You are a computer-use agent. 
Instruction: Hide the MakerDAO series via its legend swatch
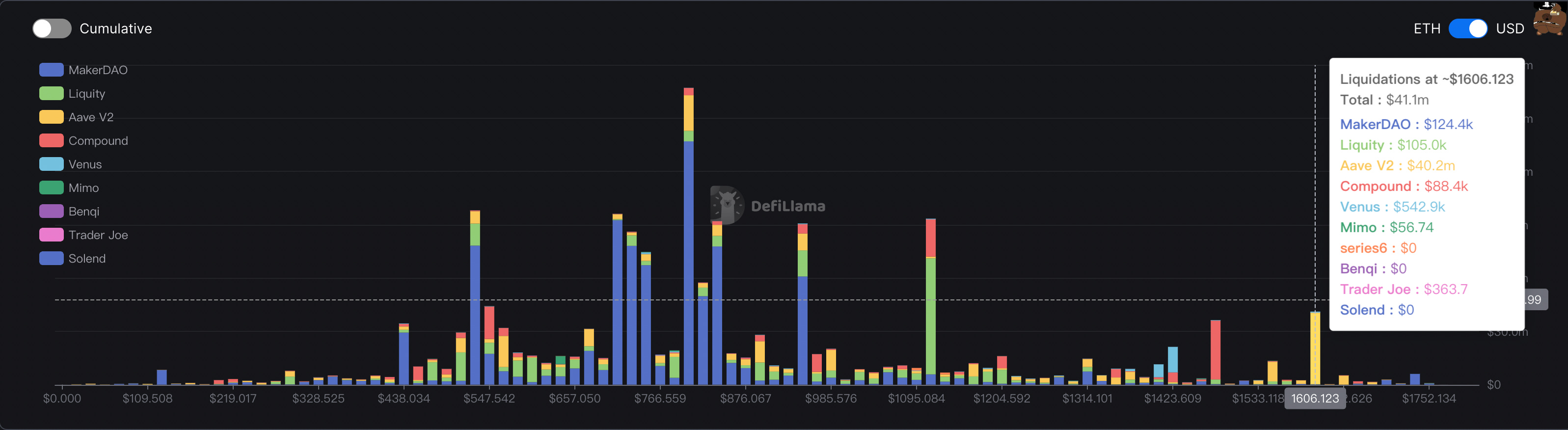tap(51, 70)
